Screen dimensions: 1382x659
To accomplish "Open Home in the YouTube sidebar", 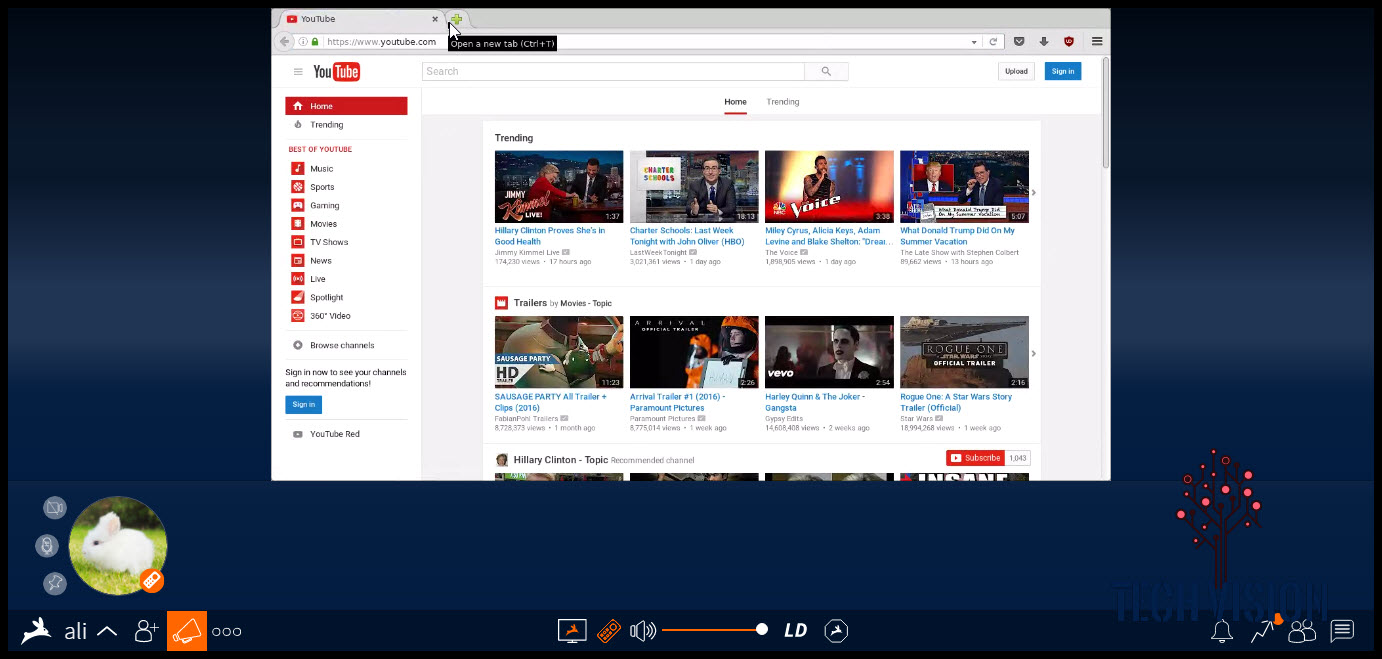I will pos(346,106).
